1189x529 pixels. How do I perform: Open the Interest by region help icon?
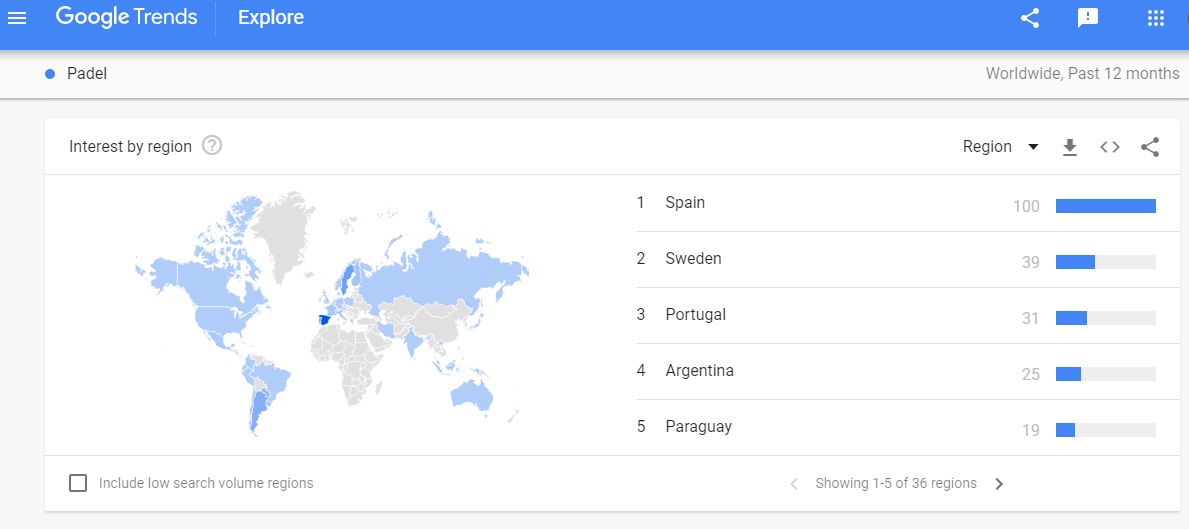(x=212, y=146)
